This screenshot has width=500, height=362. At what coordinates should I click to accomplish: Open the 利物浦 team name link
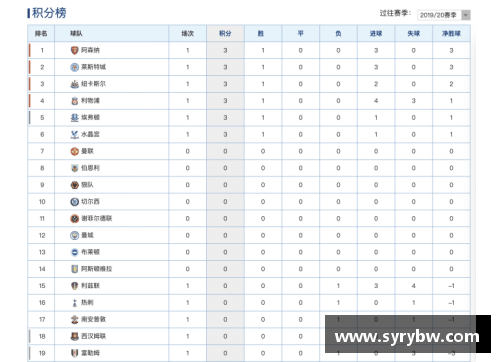(x=90, y=101)
